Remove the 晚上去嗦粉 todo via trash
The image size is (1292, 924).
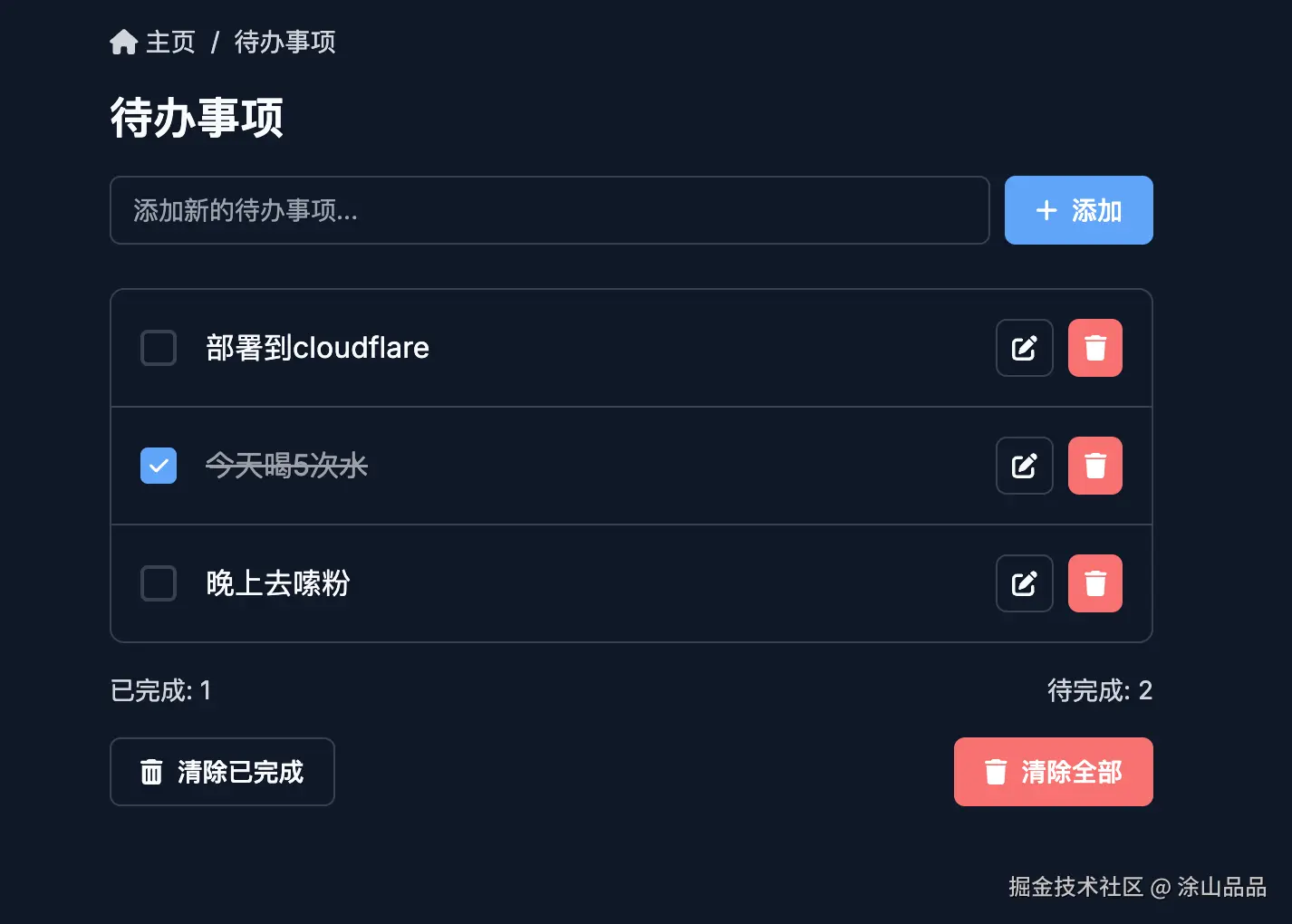(x=1094, y=583)
